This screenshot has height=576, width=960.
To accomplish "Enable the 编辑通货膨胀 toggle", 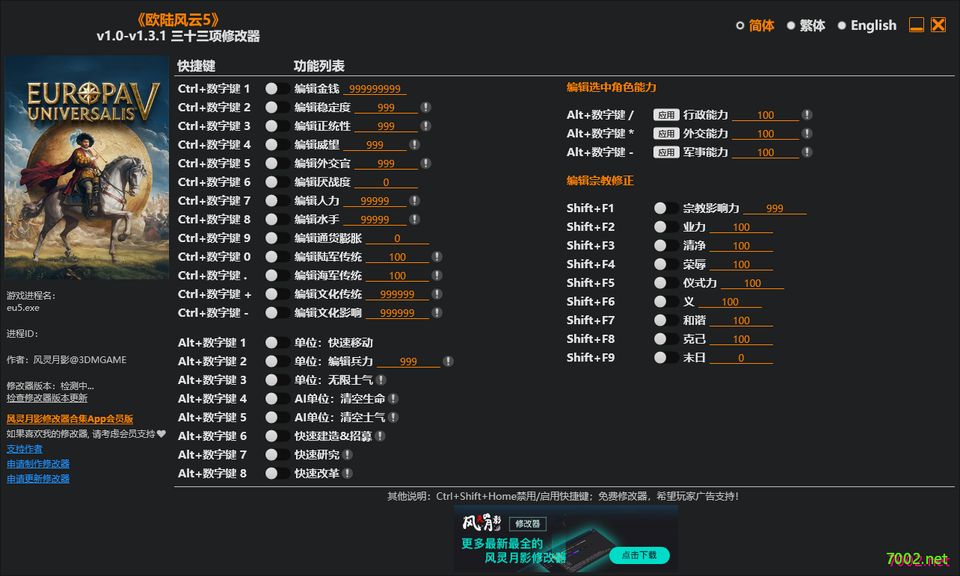I will (277, 238).
